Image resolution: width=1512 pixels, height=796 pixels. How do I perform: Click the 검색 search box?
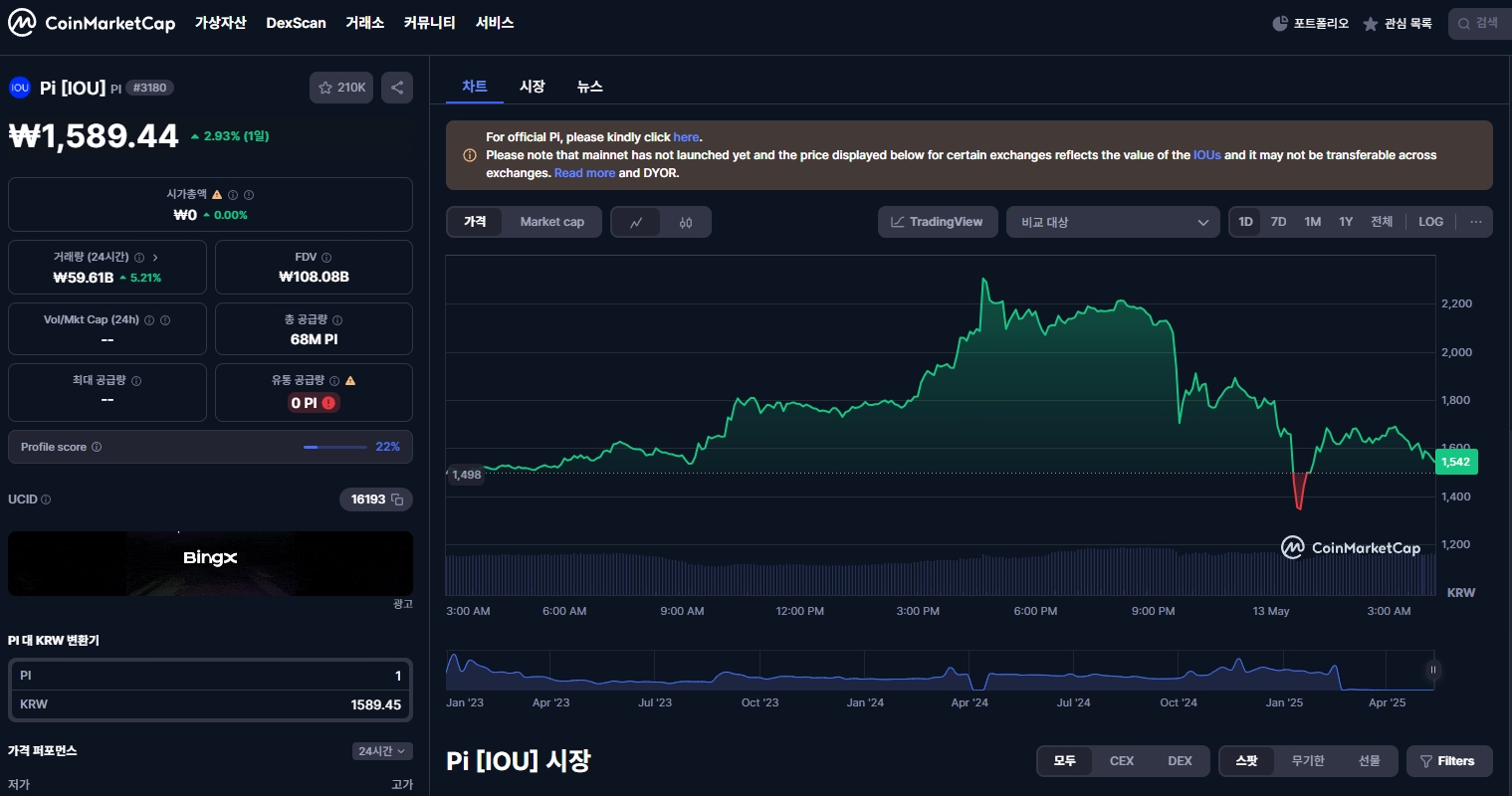point(1478,23)
